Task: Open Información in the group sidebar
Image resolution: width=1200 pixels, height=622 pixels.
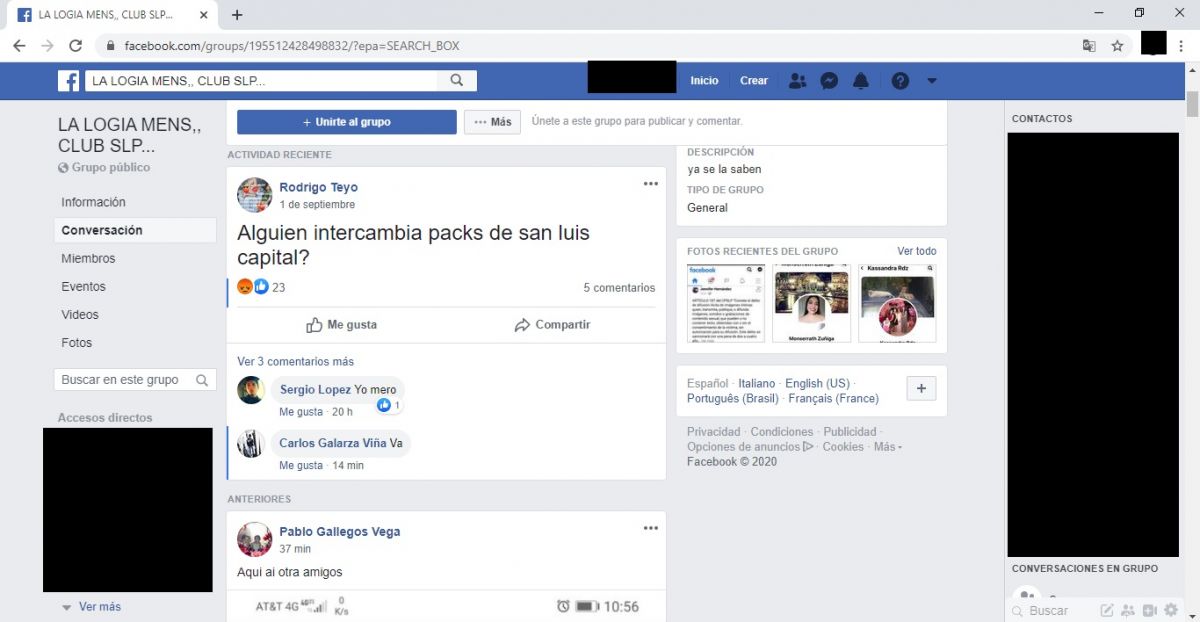Action: [x=93, y=202]
